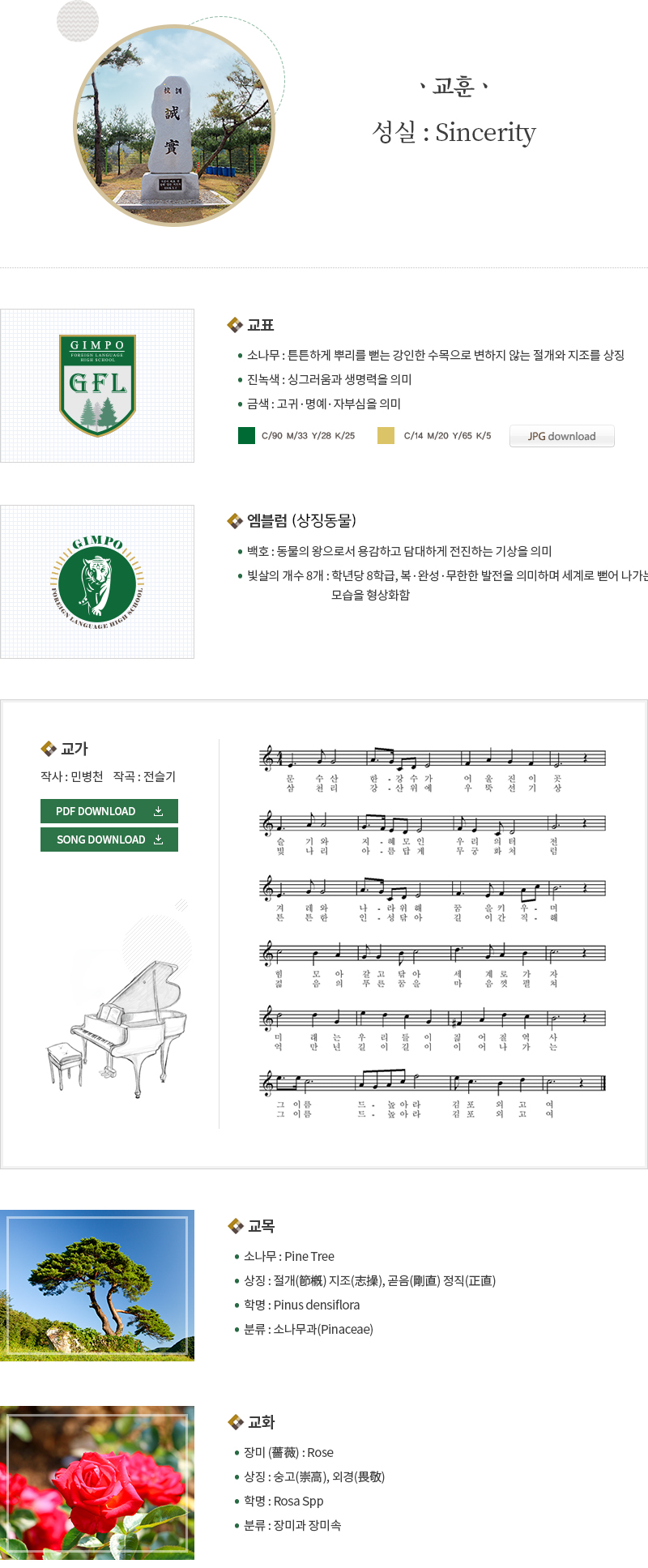Image resolution: width=648 pixels, height=1568 pixels.
Task: Click the pine tree photo
Action: tap(97, 1285)
